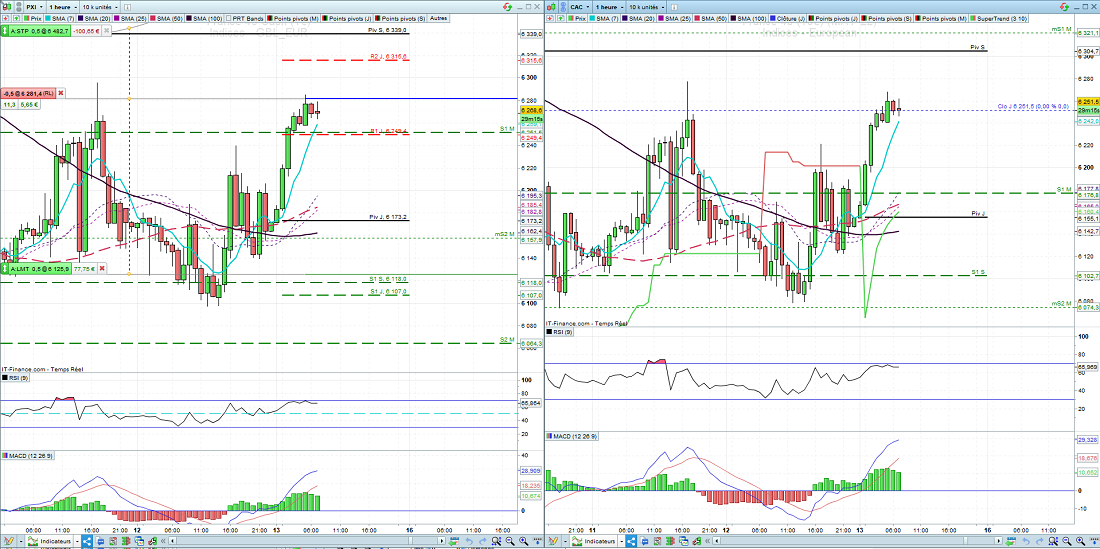Screen dimensions: 1100x549
Task: Expand drawing tool dropdown arrow in CAC toolbar
Action: (565, 541)
